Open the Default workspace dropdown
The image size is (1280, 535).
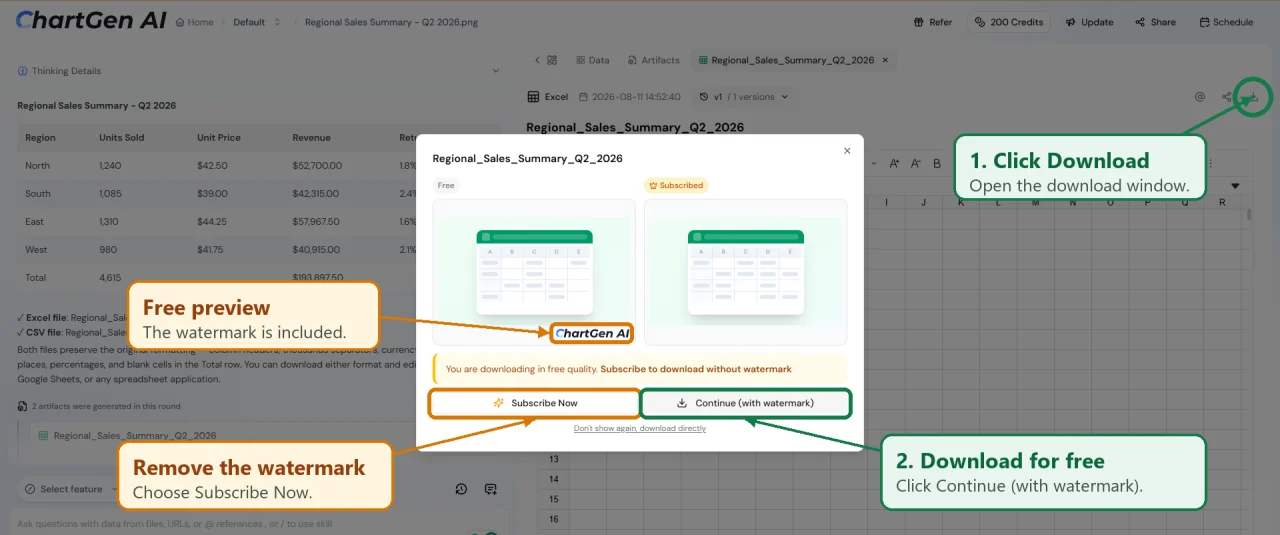pos(257,22)
